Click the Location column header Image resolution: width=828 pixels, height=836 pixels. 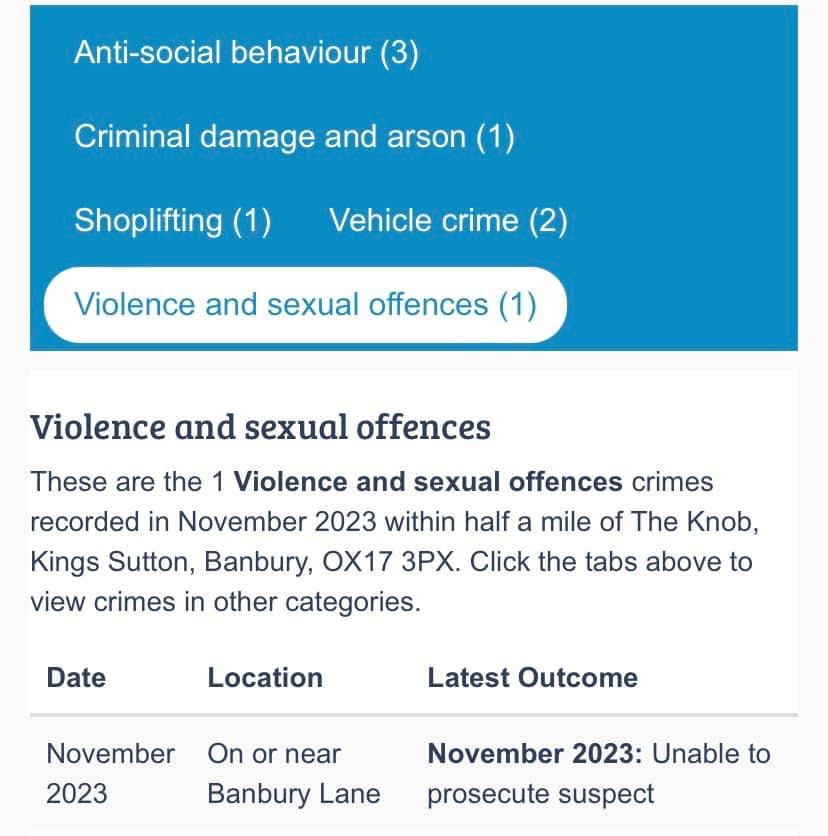click(265, 678)
